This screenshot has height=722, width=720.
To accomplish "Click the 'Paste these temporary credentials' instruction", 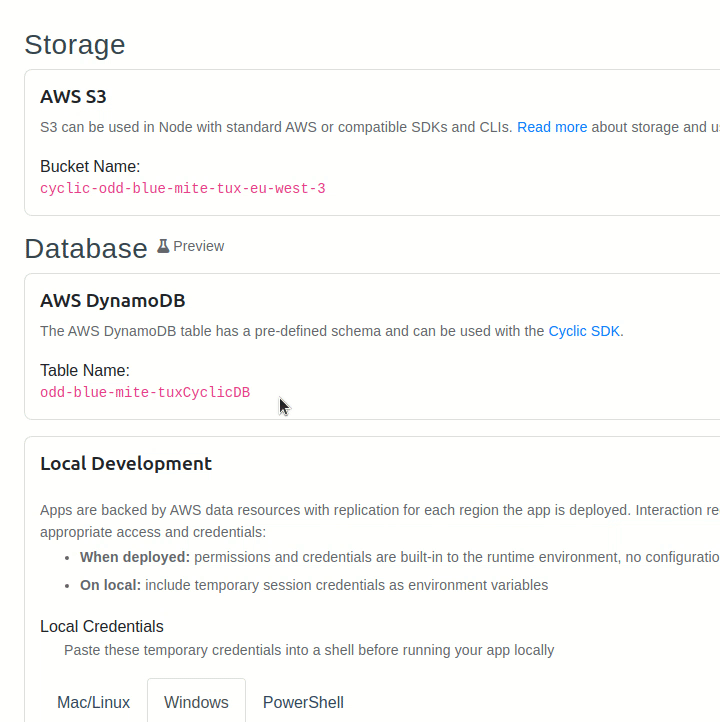I will point(309,650).
